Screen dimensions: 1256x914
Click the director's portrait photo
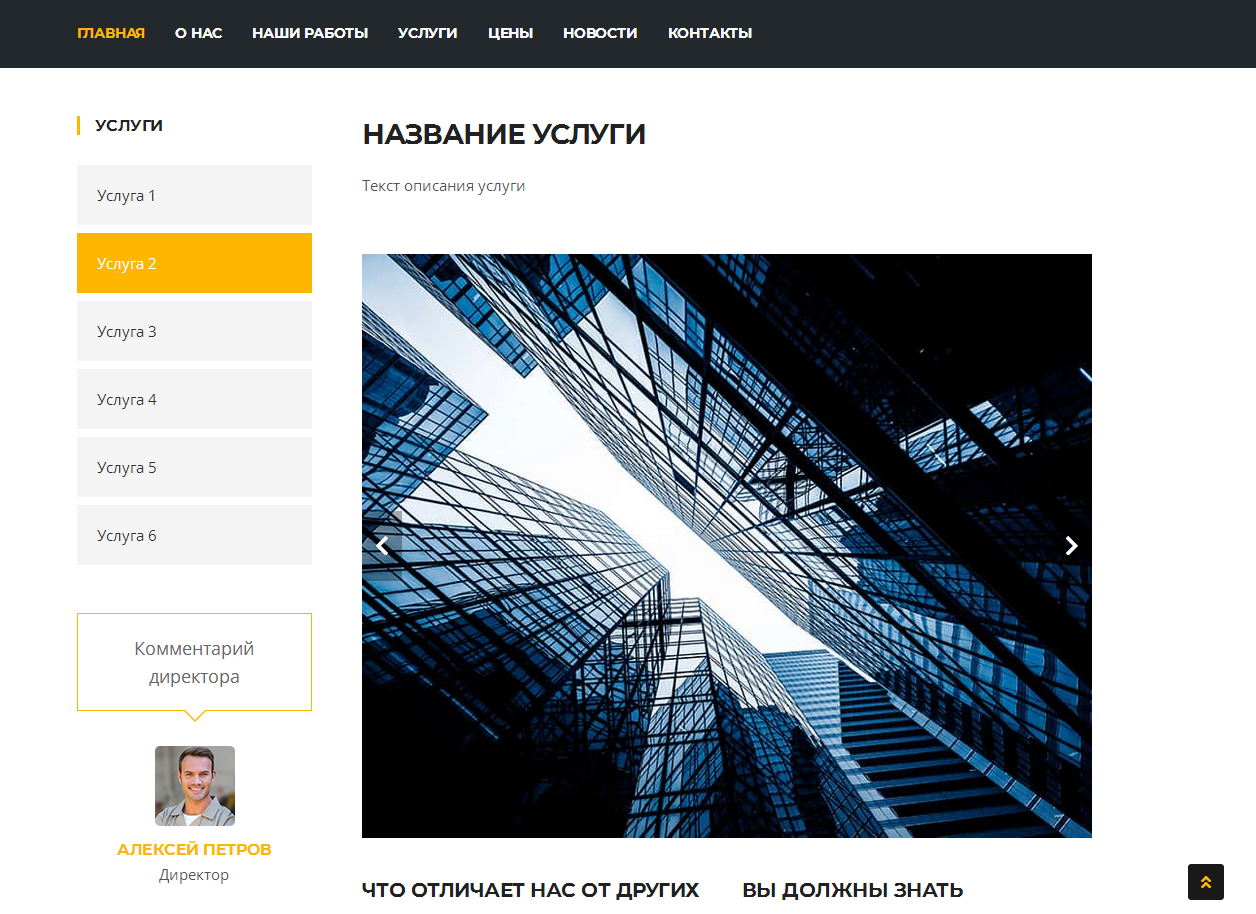194,786
